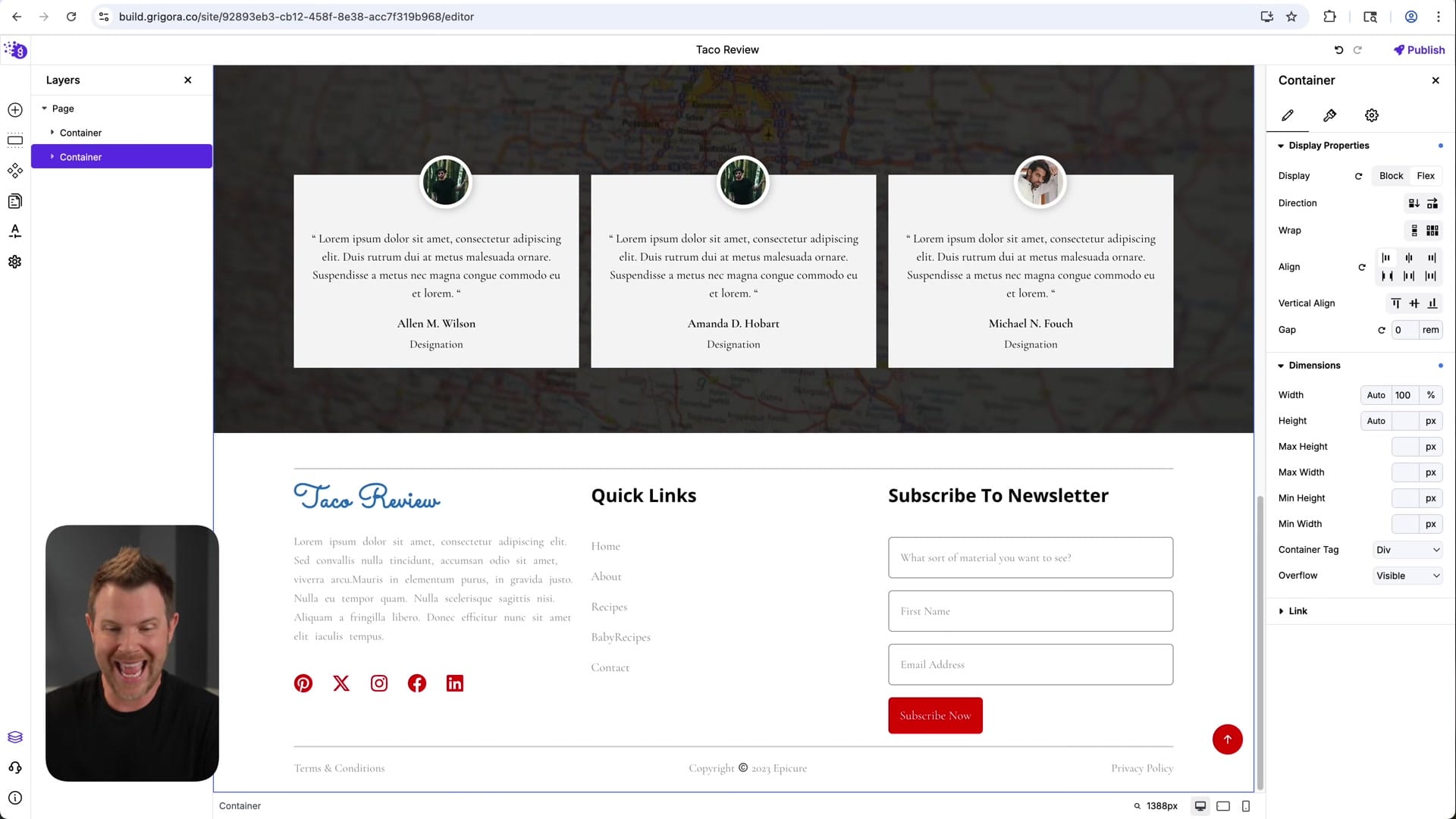
Task: Set Display to Flex
Action: [1426, 176]
